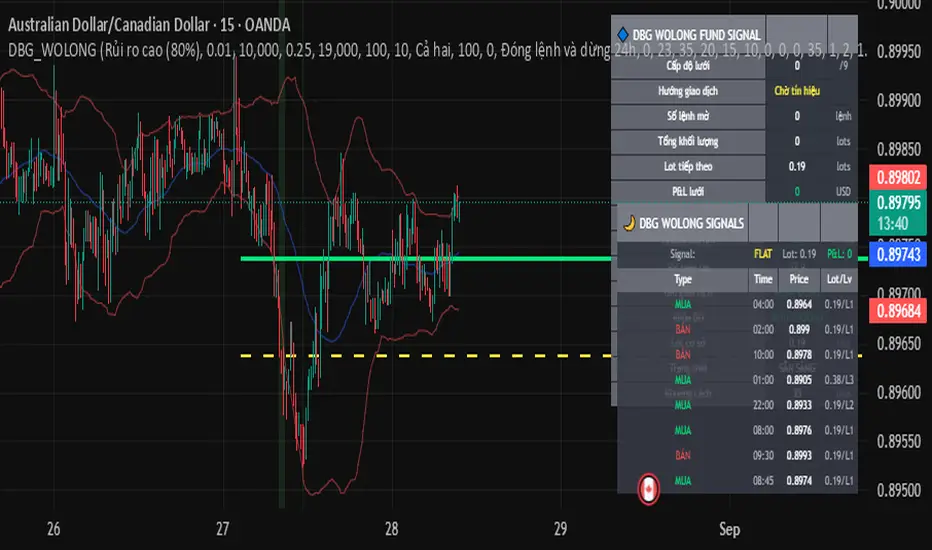Click the 0.89900 price scale label
Image resolution: width=932 pixels, height=550 pixels.
click(x=898, y=100)
